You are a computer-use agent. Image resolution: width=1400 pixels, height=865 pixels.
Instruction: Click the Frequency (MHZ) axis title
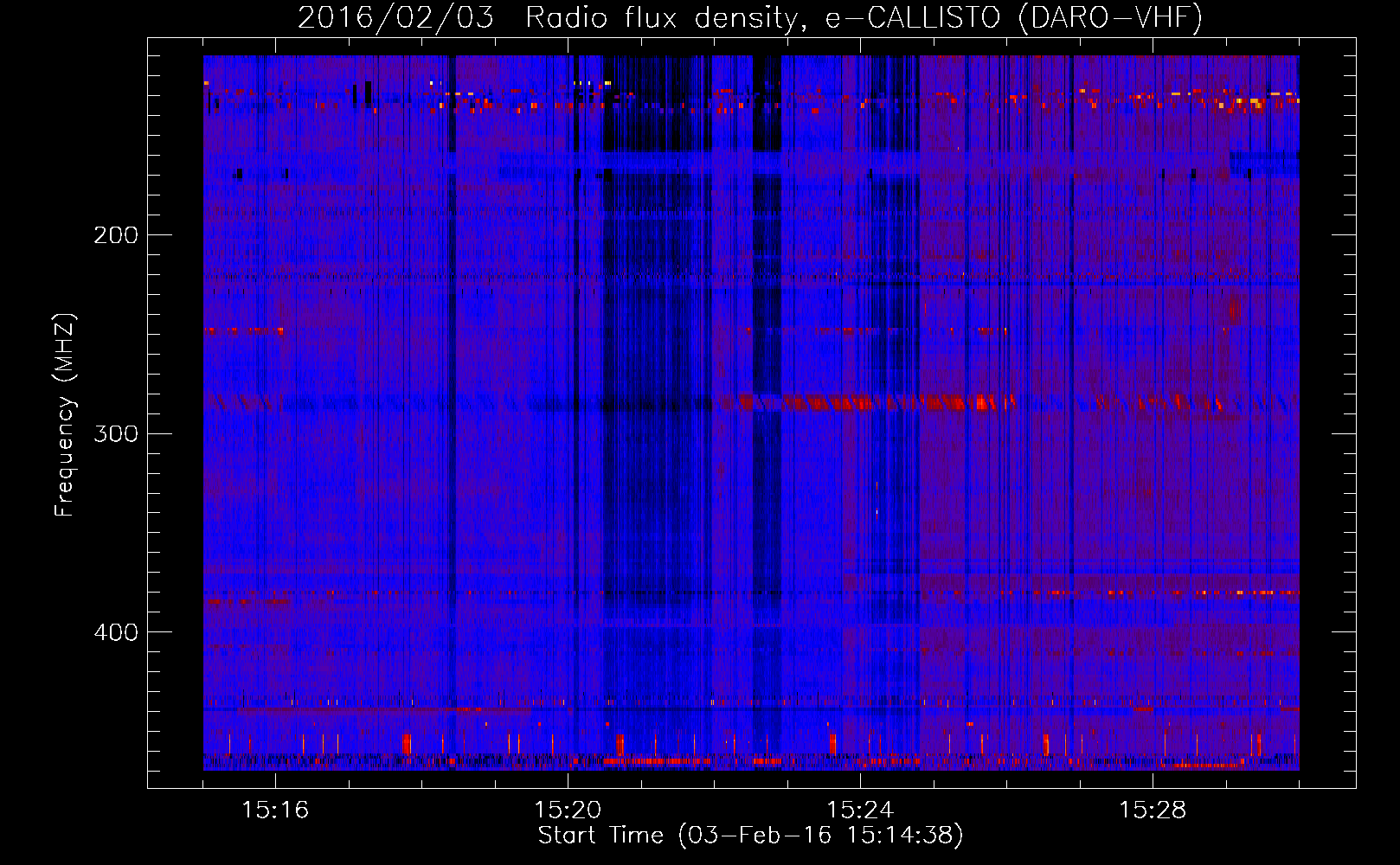tap(64, 415)
